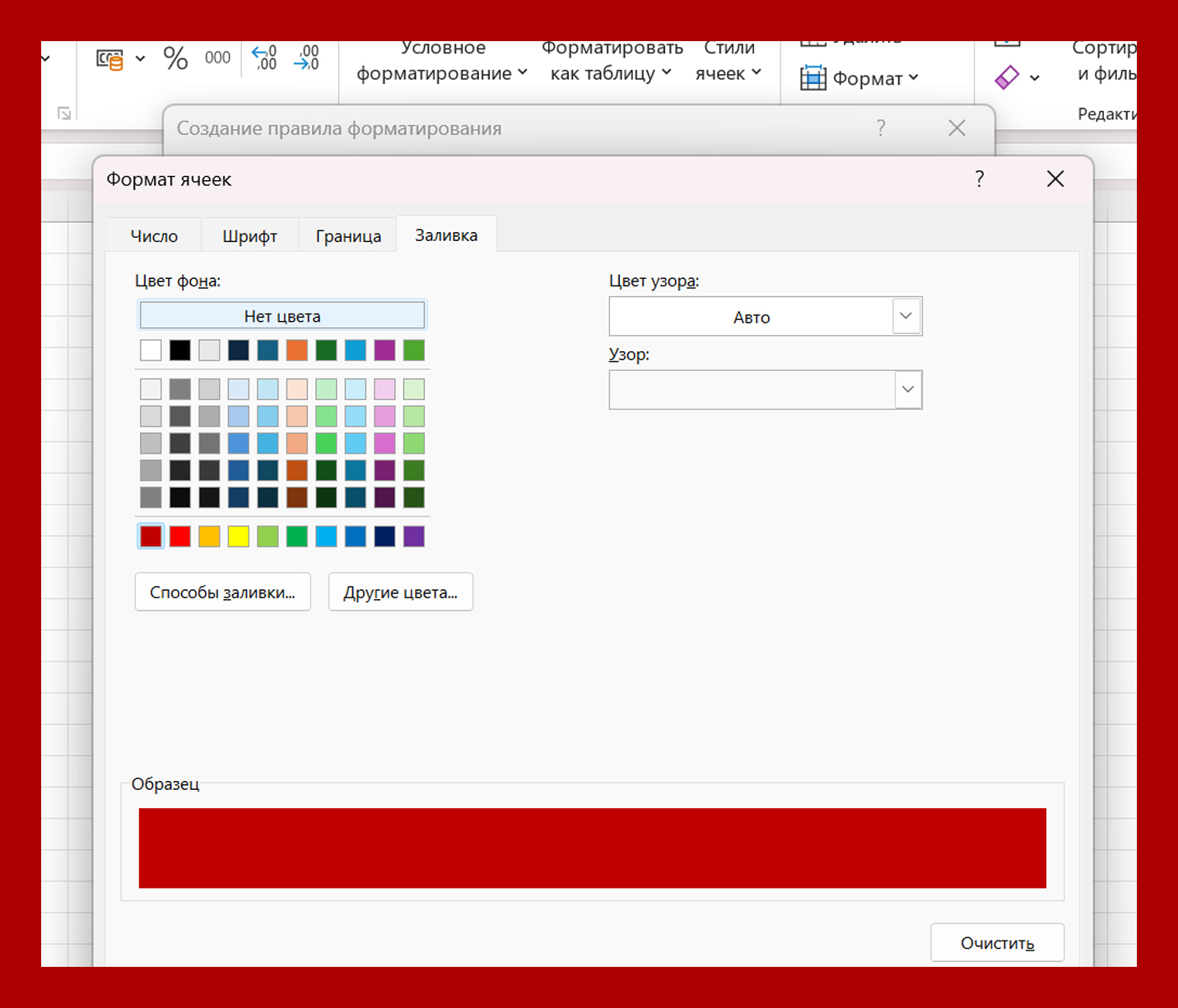Select the Заливка tab

pos(446,235)
